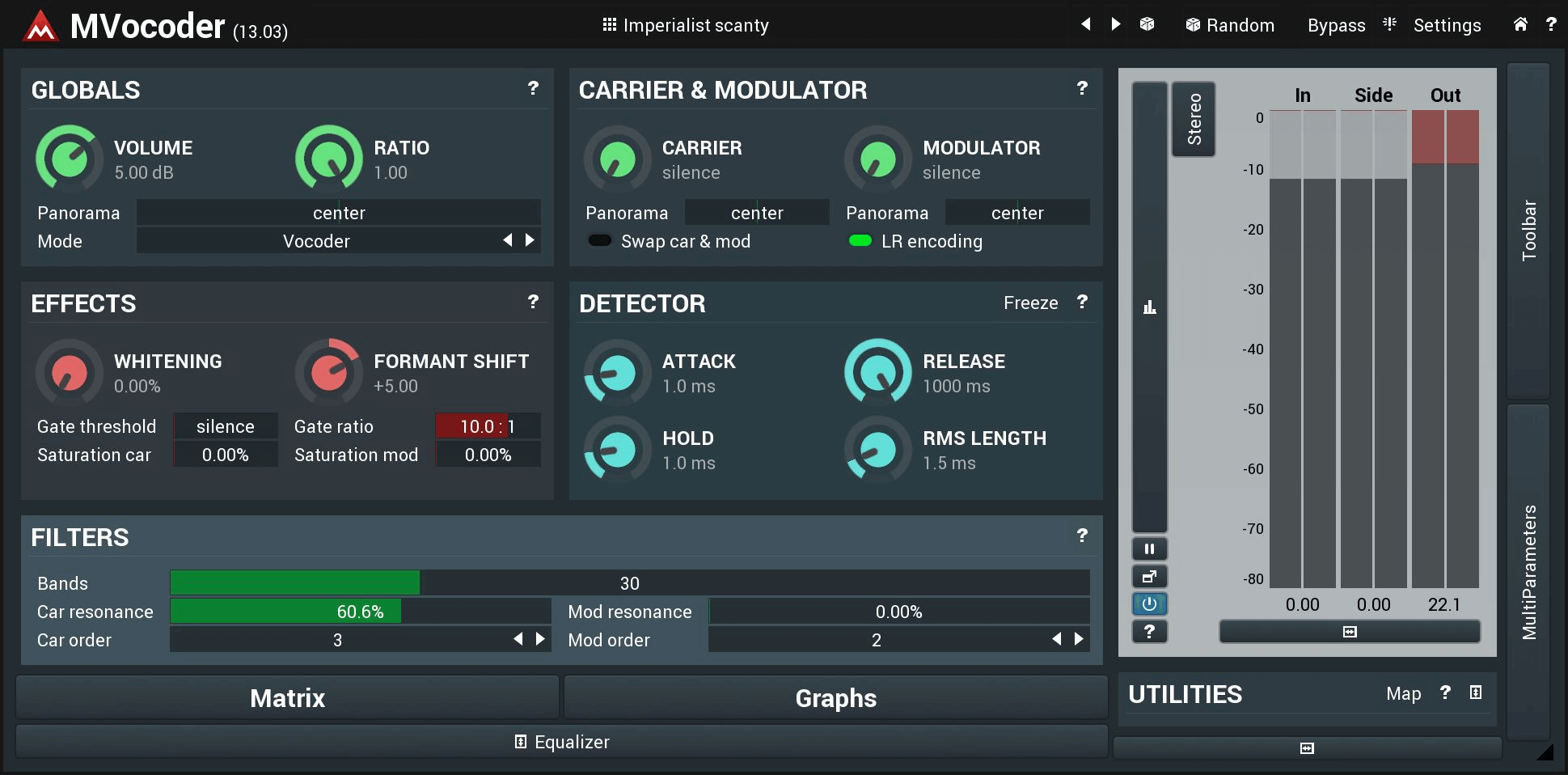Click the Gate threshold silence field
Screen dimensions: 1568x775
tap(226, 426)
